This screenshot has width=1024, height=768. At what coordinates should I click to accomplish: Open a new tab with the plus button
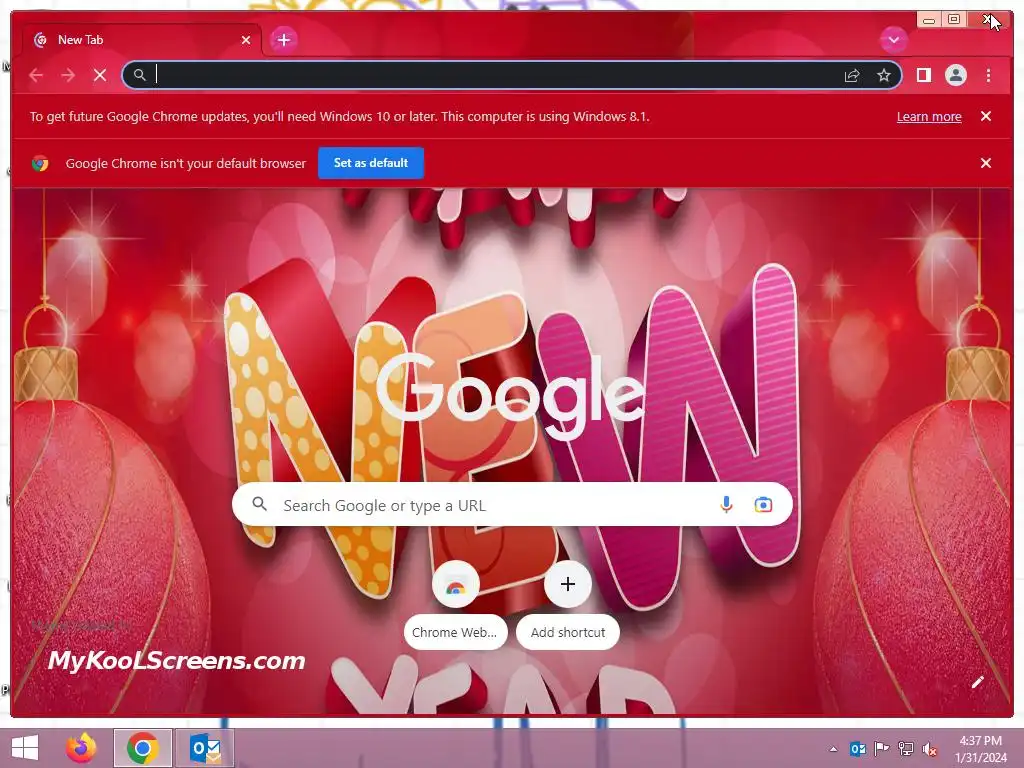(x=283, y=40)
